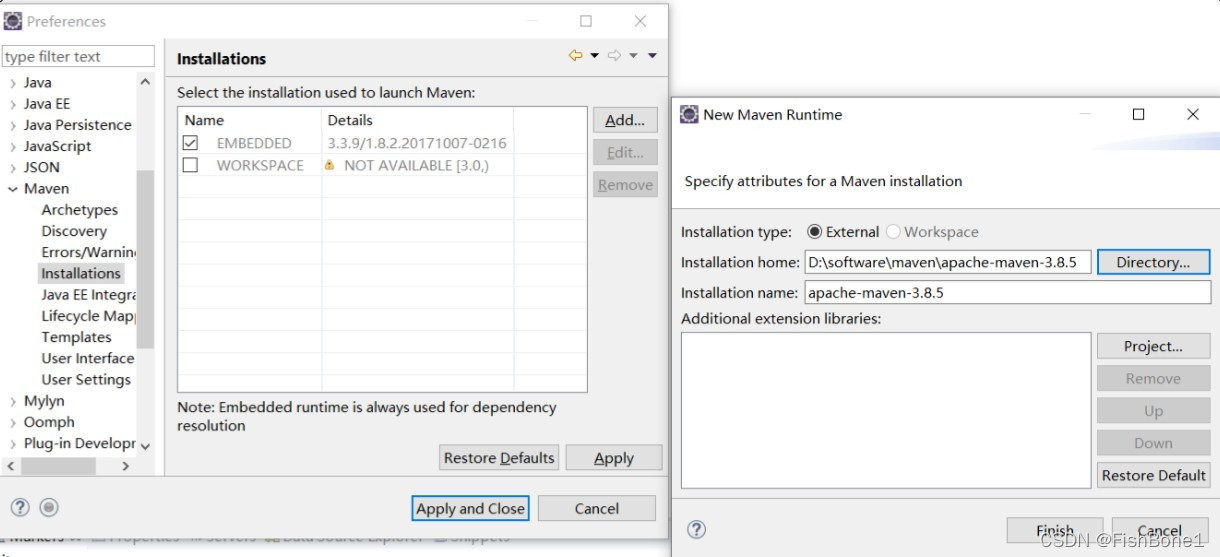Image resolution: width=1220 pixels, height=557 pixels.
Task: Toggle the EMBEDDED installation checkbox
Action: tap(190, 143)
